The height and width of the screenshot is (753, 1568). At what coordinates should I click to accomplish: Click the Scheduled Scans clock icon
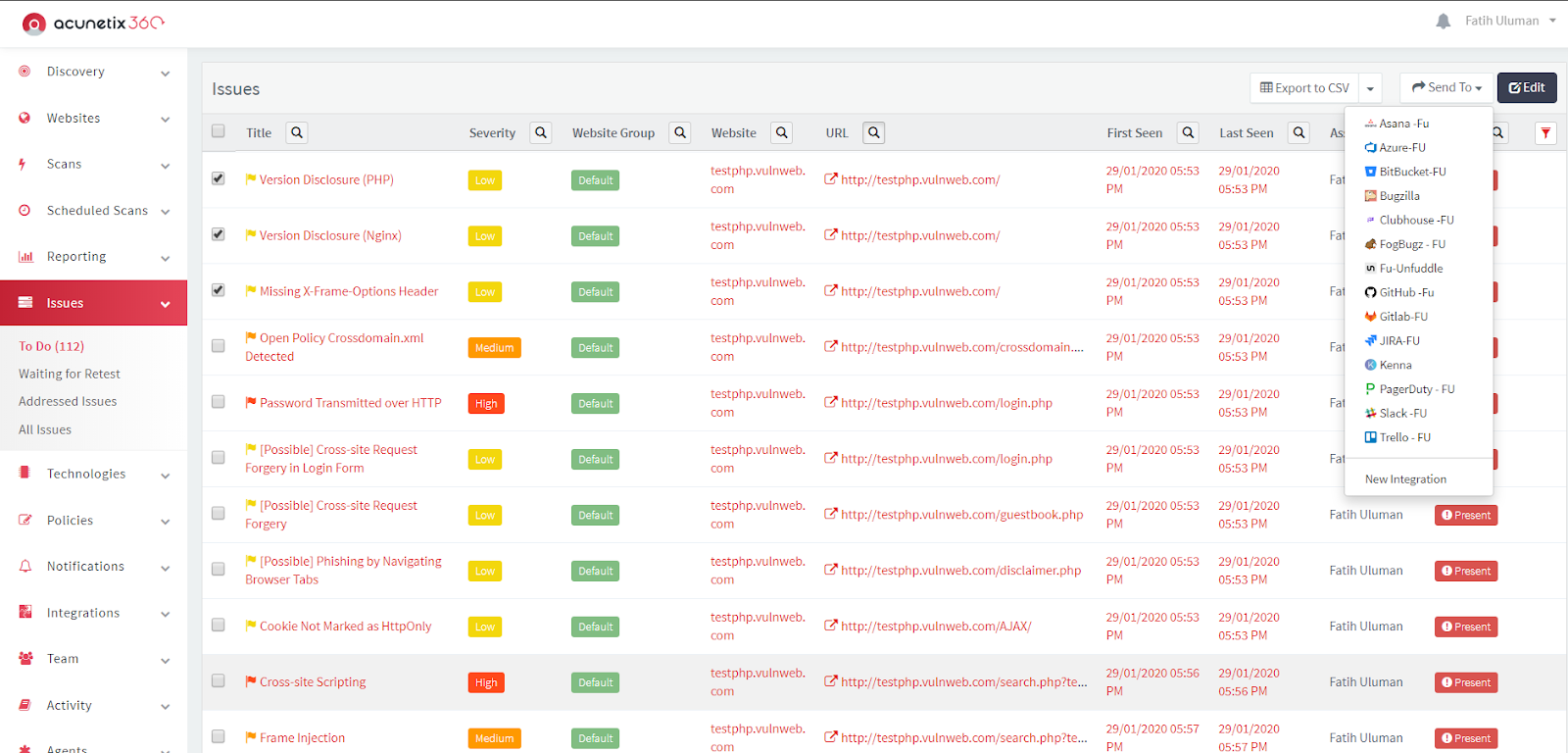(x=24, y=210)
